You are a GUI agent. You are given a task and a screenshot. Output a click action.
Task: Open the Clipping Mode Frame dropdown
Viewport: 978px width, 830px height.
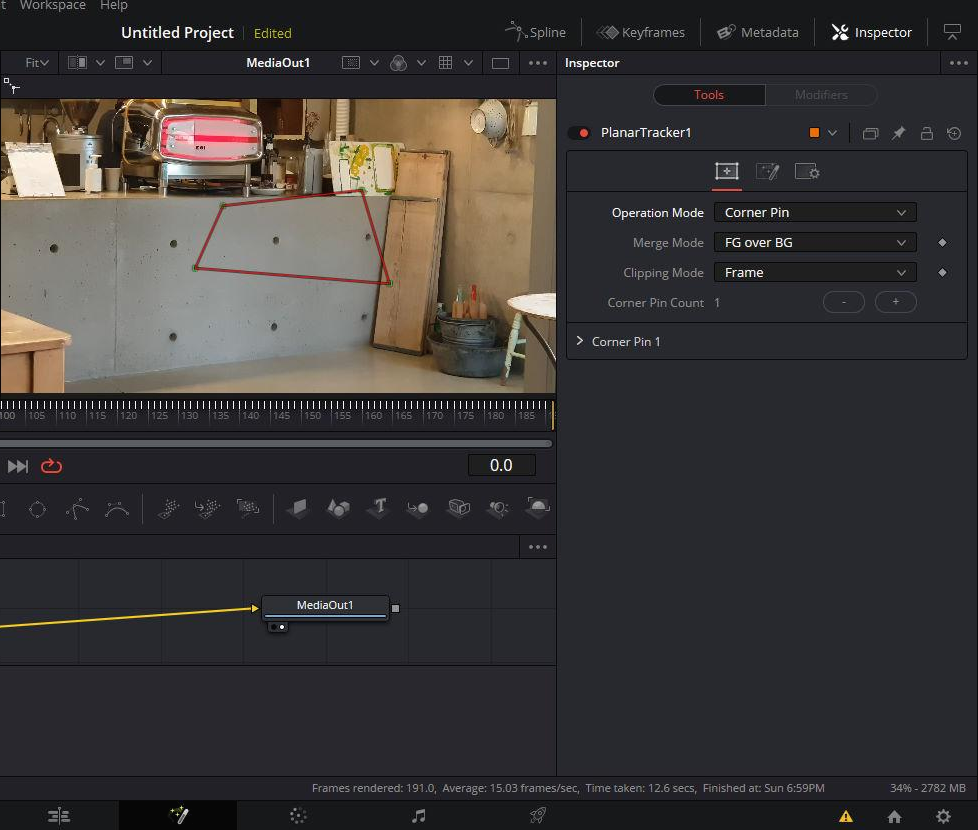click(x=815, y=273)
